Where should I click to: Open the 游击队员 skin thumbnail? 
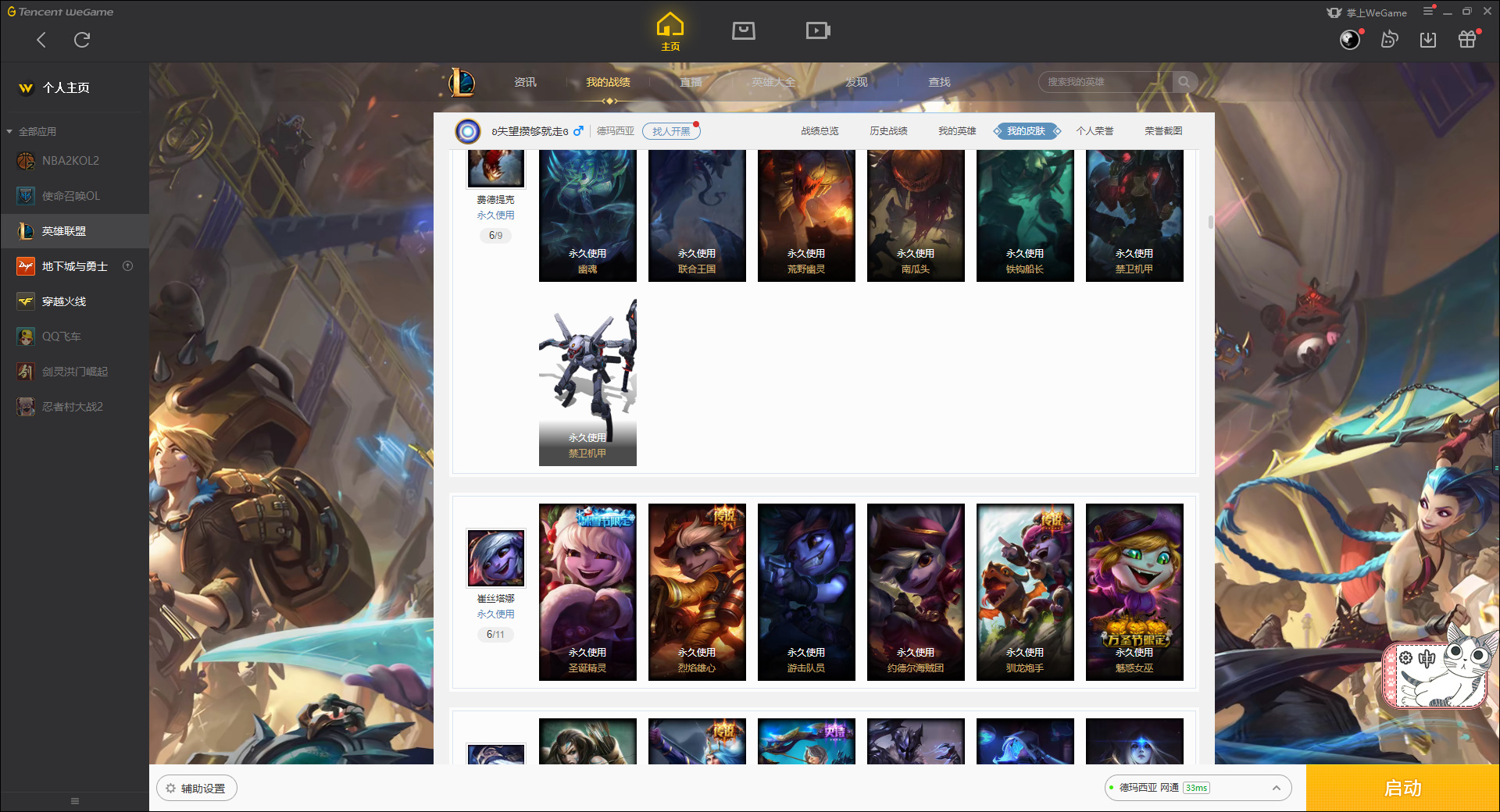tap(806, 592)
